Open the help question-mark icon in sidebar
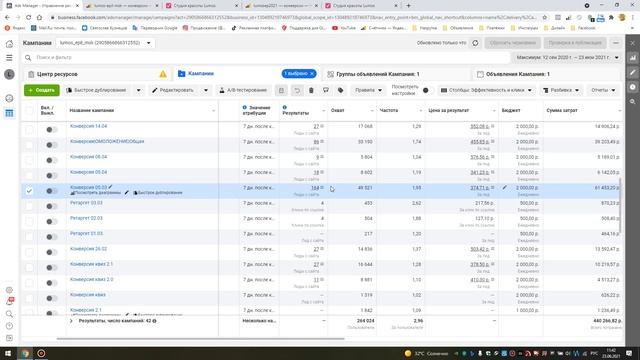Screen dimensions: 640x360 pos(9,326)
